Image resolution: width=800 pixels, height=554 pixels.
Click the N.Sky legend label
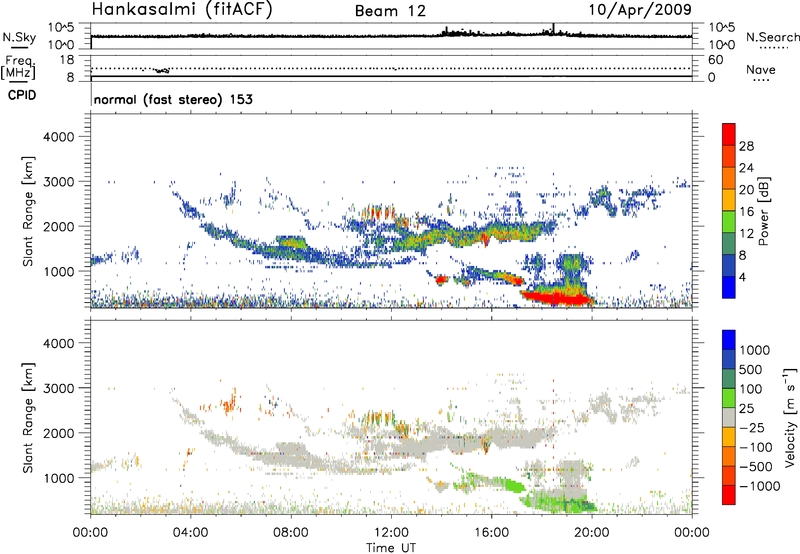(x=19, y=37)
